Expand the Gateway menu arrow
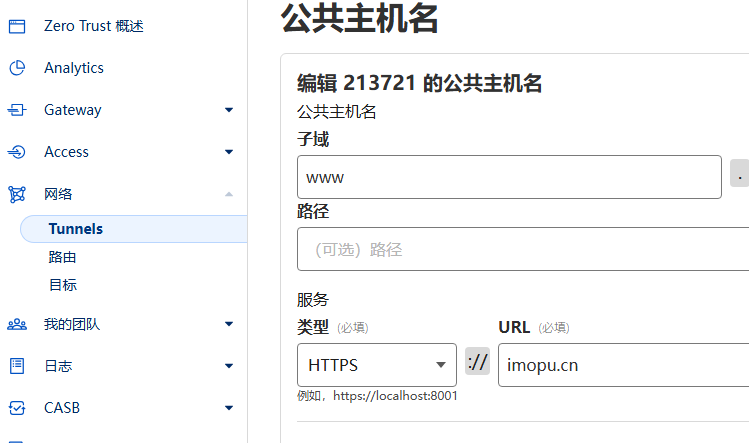Image resolution: width=749 pixels, height=443 pixels. 229,110
